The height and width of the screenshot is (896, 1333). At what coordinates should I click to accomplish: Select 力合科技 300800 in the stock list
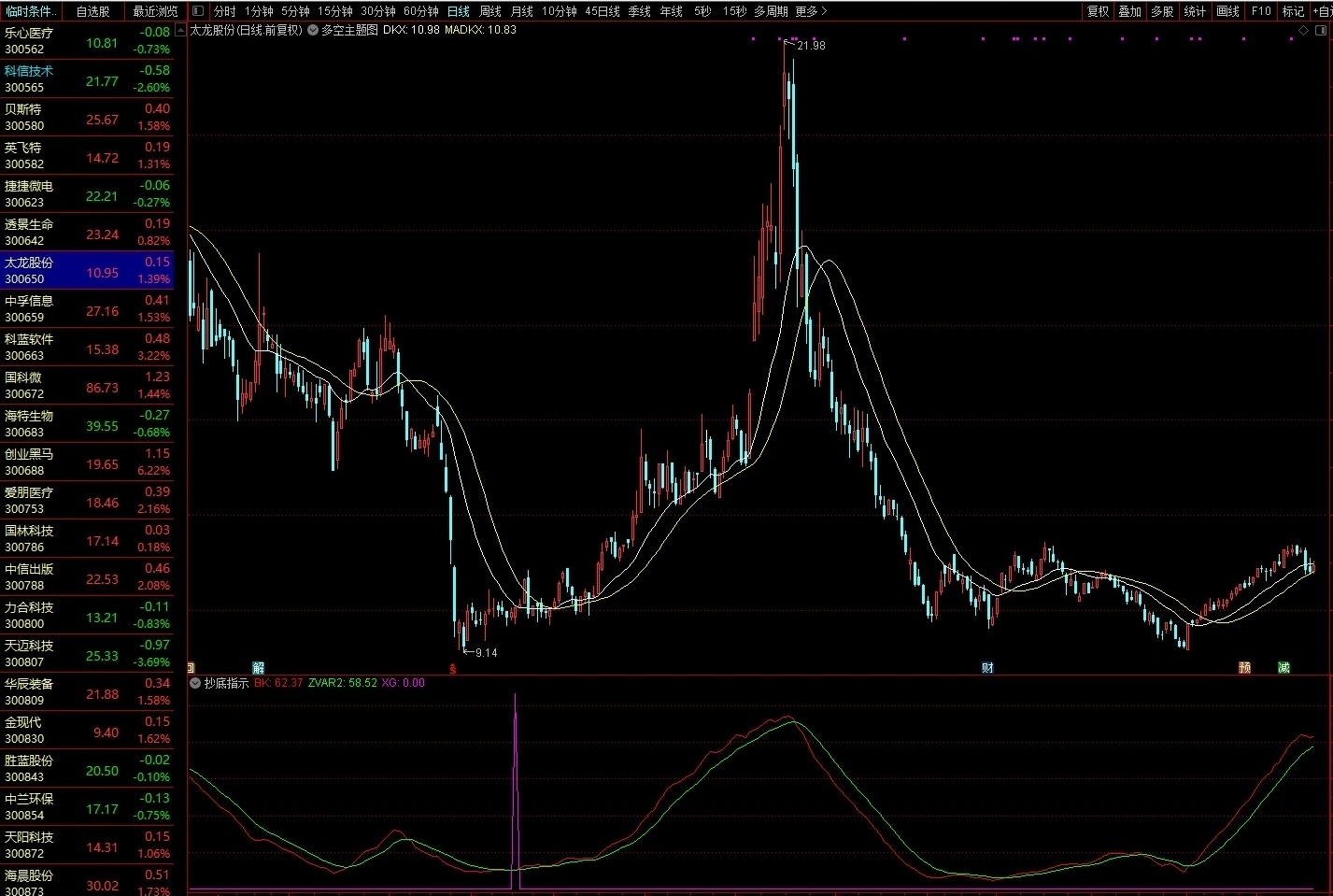pos(87,615)
